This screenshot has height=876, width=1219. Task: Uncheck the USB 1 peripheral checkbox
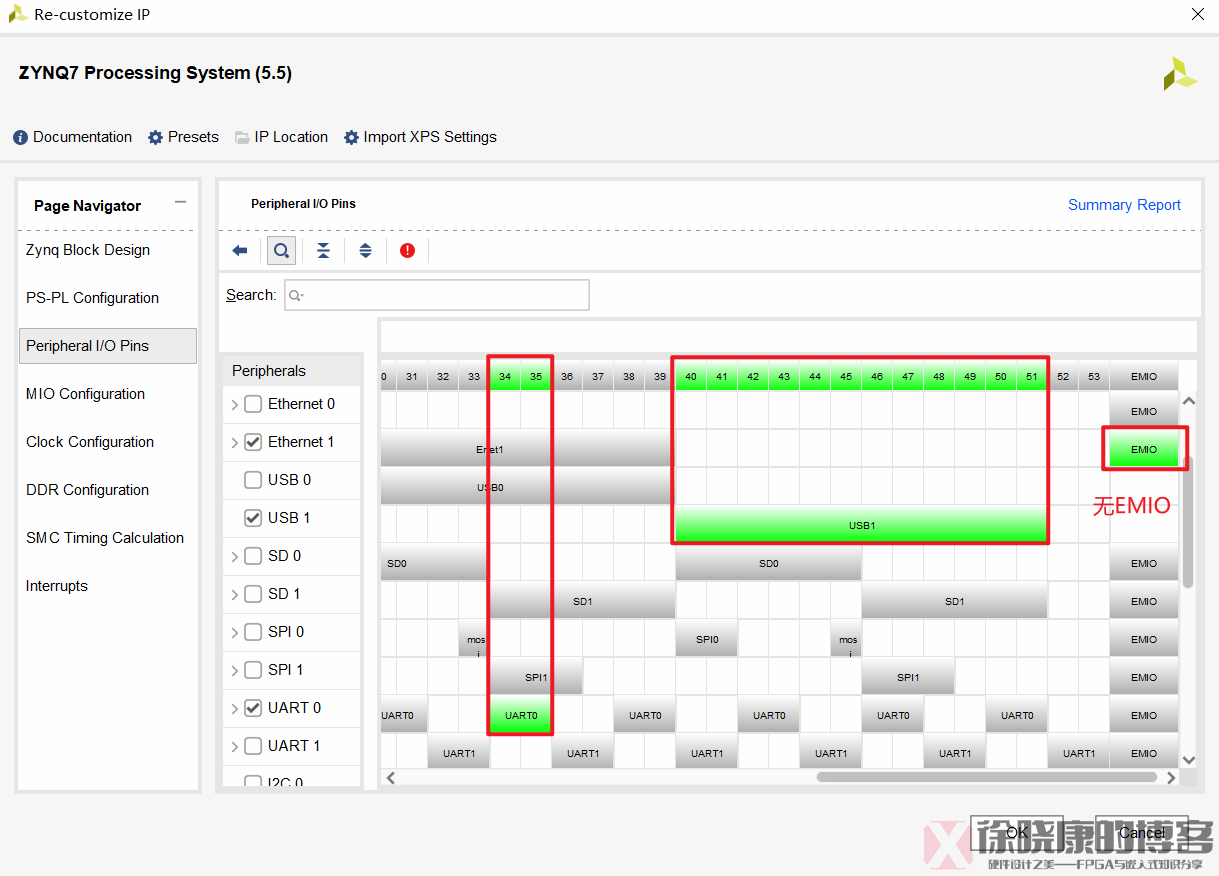[253, 518]
